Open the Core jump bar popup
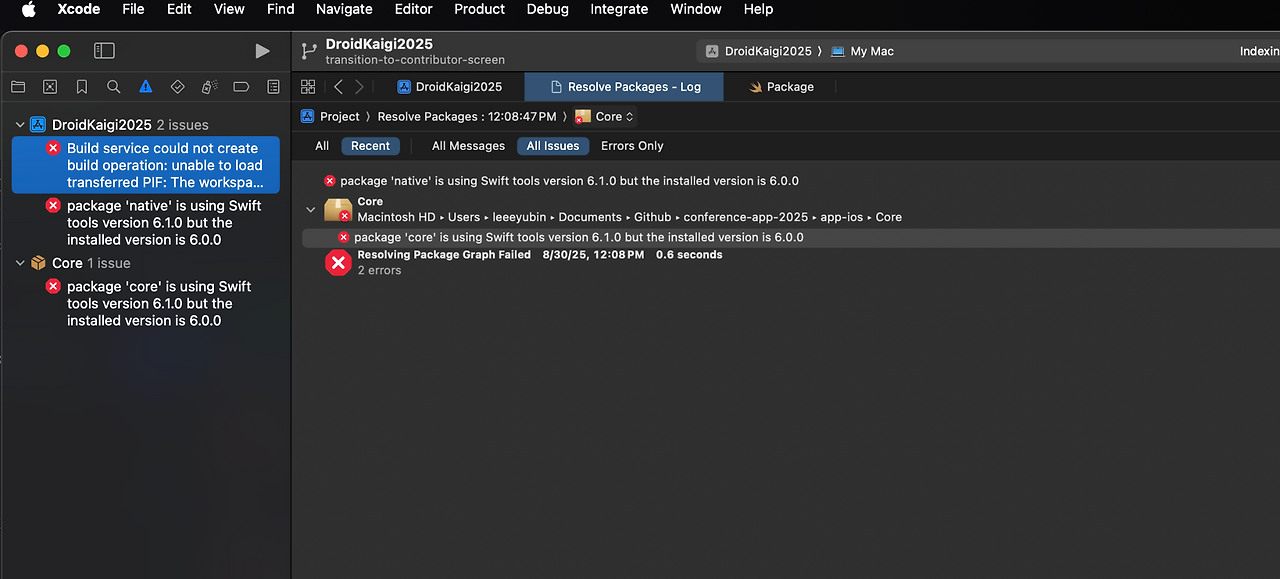 [605, 117]
